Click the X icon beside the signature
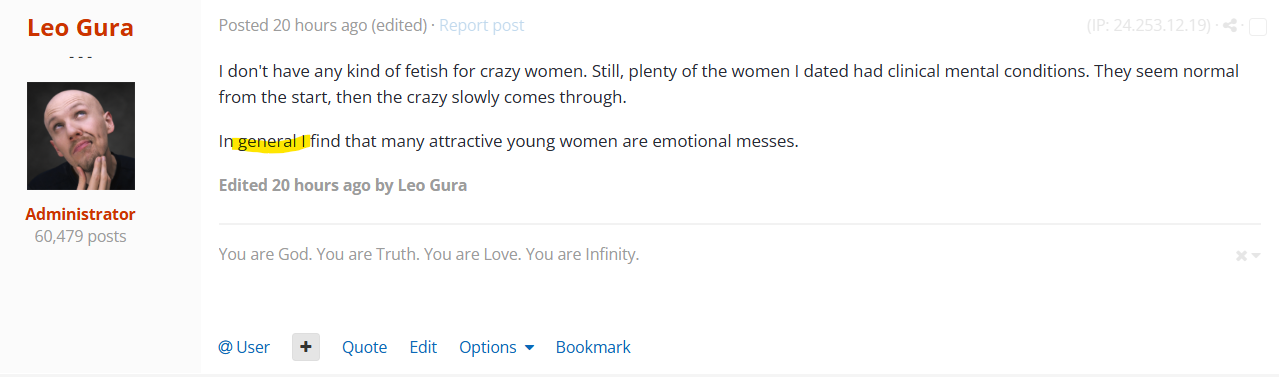The image size is (1279, 377). pyautogui.click(x=1241, y=256)
